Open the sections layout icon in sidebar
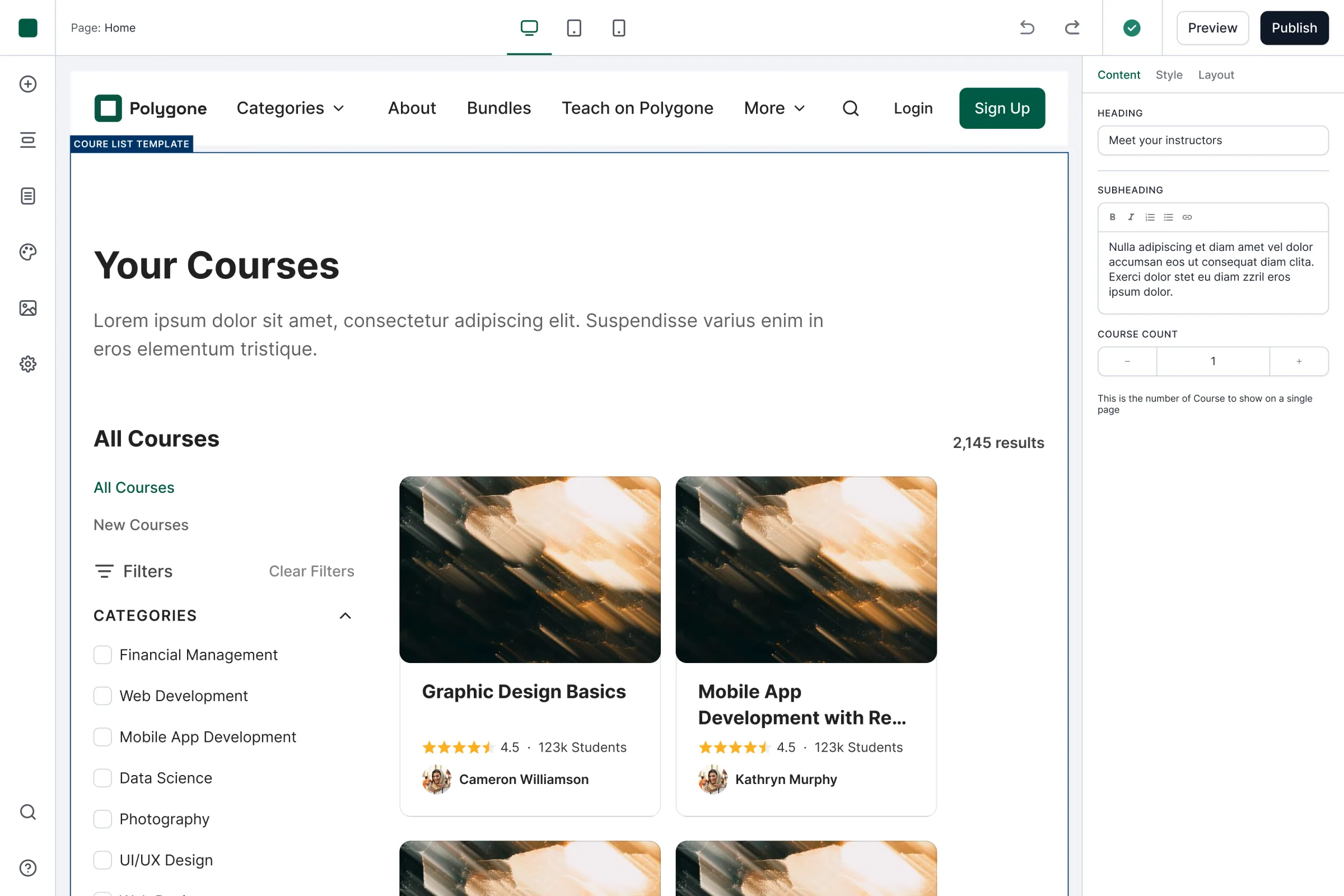This screenshot has width=1344, height=896. click(x=27, y=140)
